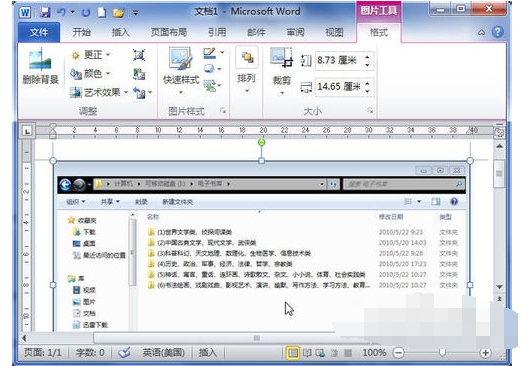528x366 pixels.
Task: Click the 裁剪 crop tool
Action: [x=282, y=71]
